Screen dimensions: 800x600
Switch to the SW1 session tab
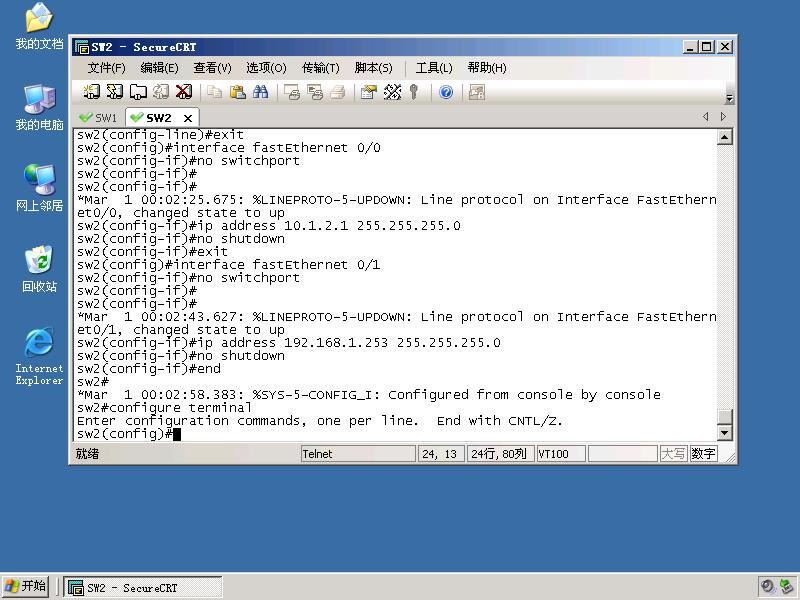click(x=99, y=118)
